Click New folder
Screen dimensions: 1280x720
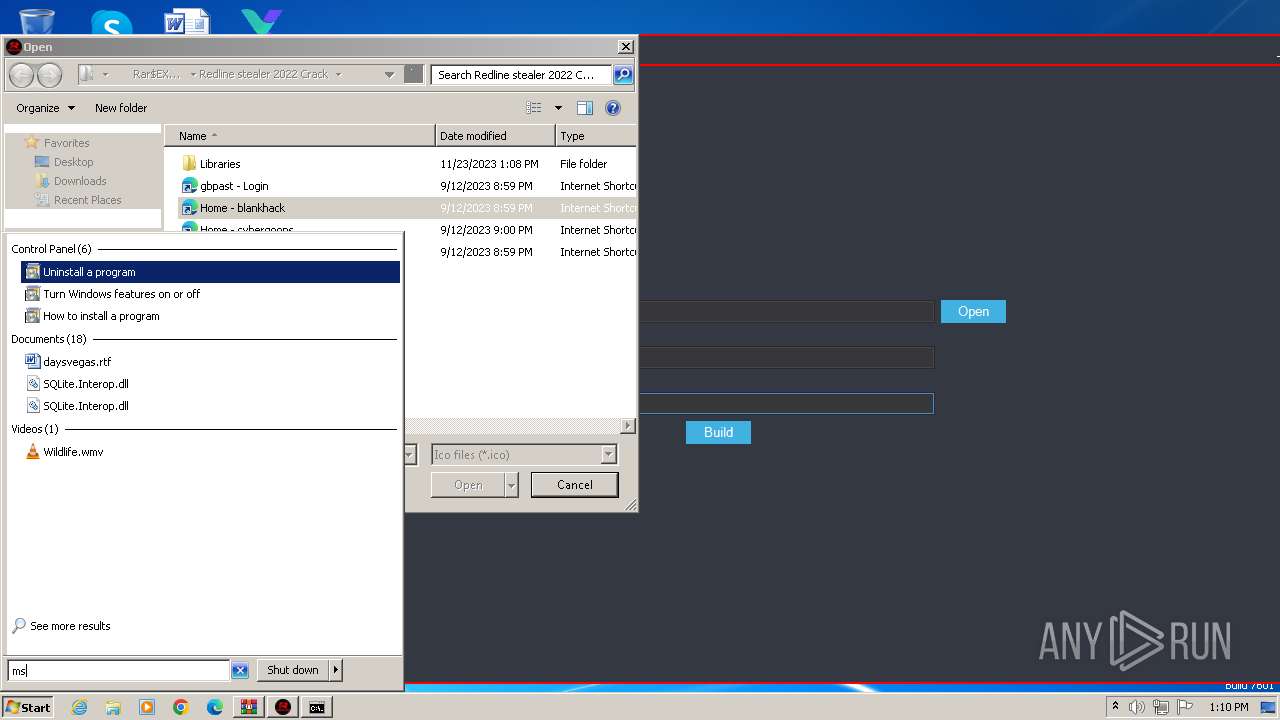121,108
